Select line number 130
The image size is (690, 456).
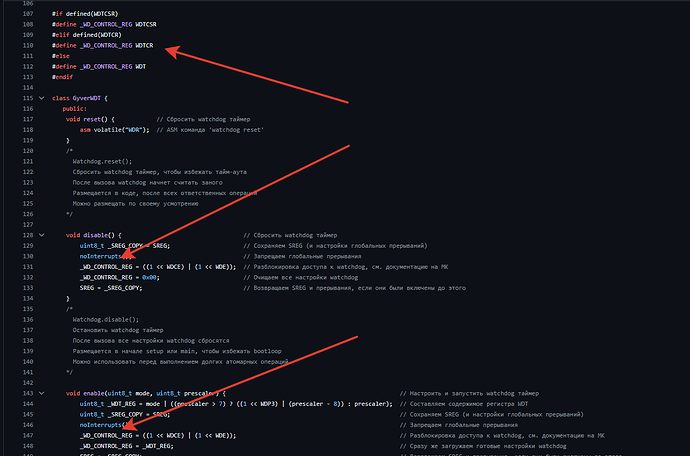coord(28,256)
